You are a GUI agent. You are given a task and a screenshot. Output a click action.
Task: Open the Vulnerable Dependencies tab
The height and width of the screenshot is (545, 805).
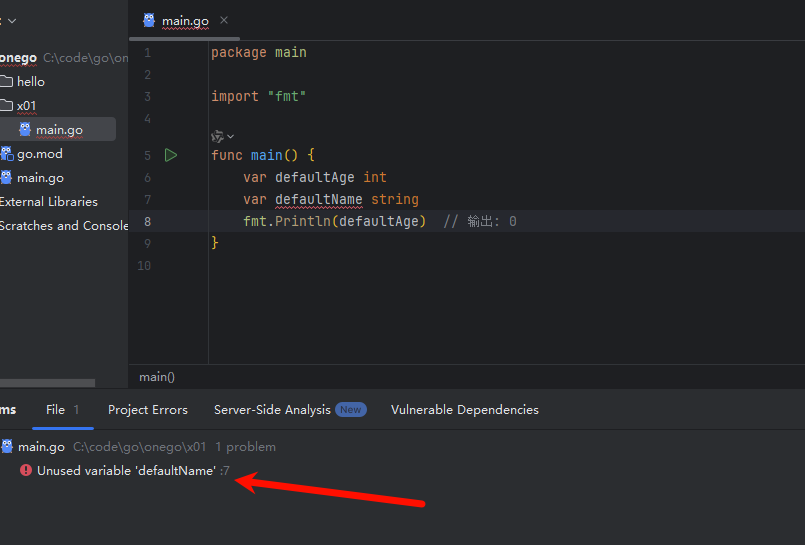(465, 410)
